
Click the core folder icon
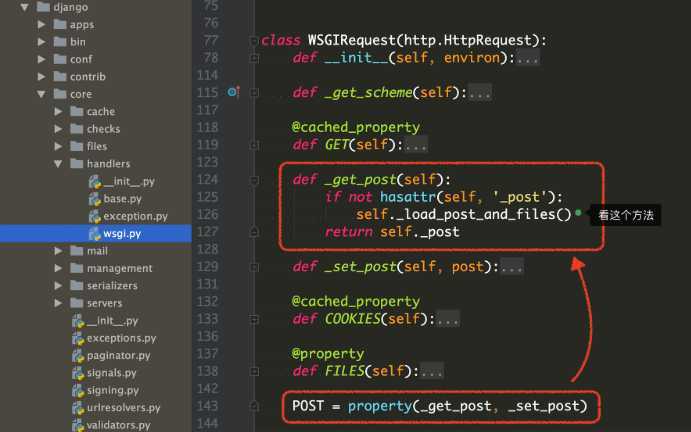pos(60,94)
